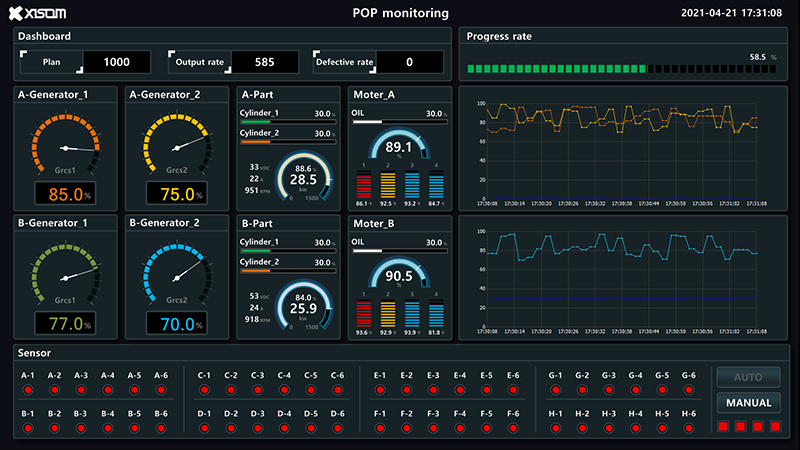Click the A-Part 28.5 kW circular gauge
800x450 pixels.
coord(303,178)
